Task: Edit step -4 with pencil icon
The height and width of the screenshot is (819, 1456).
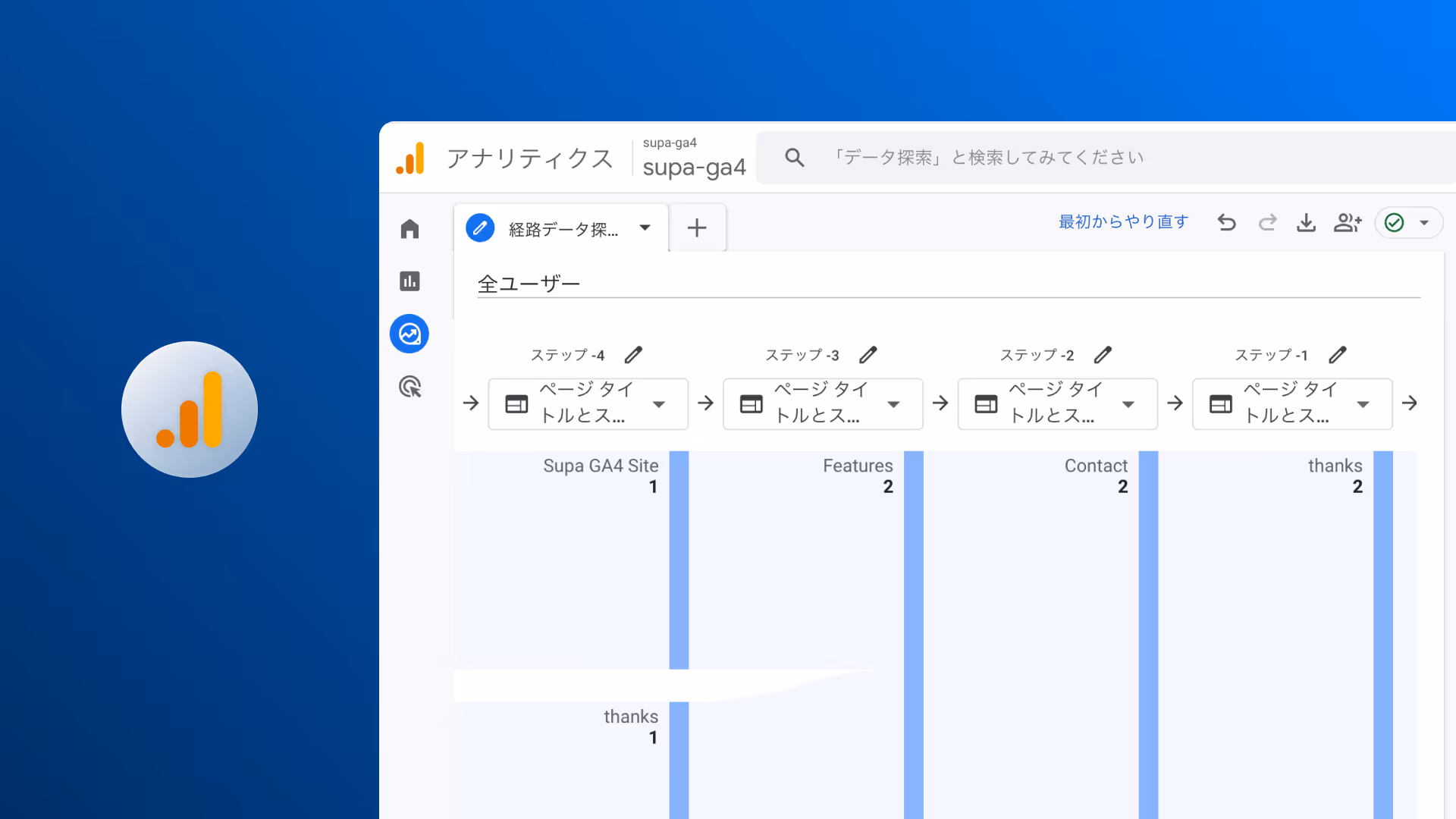Action: pyautogui.click(x=633, y=355)
